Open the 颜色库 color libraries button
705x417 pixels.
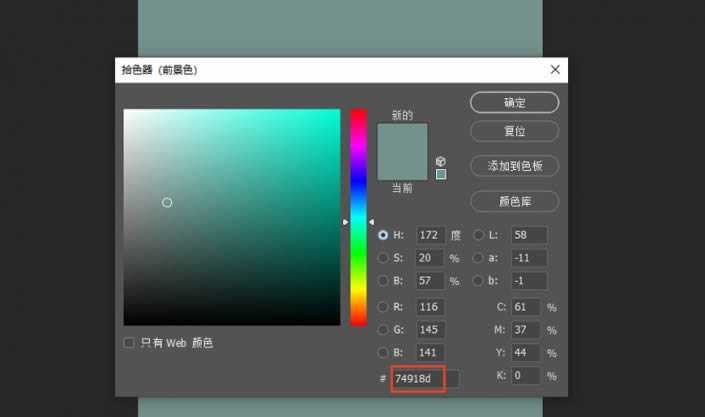pos(514,201)
